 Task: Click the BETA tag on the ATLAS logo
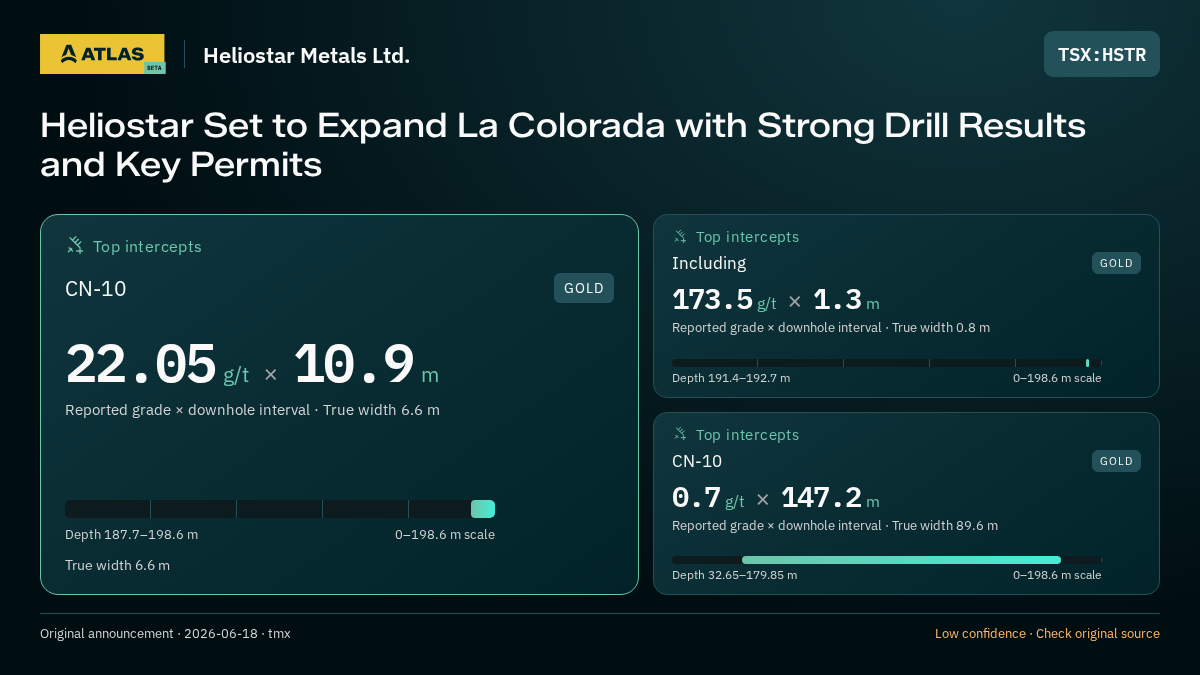point(154,68)
